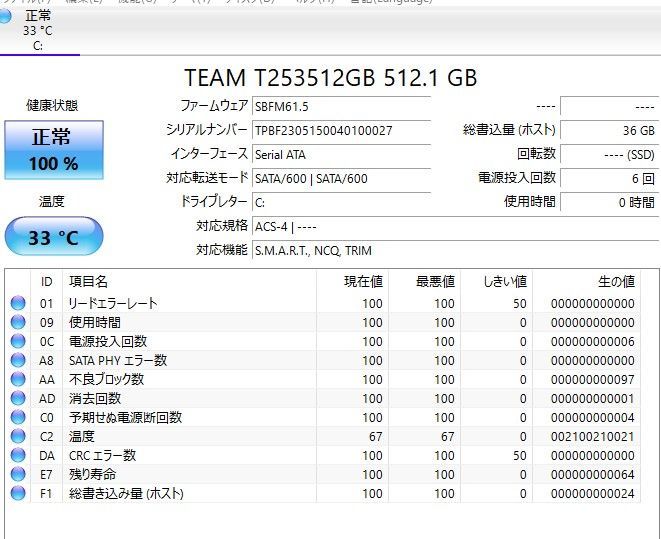This screenshot has width=661, height=539.
Task: Select the 残り寿命 attribute row
Action: (323, 474)
